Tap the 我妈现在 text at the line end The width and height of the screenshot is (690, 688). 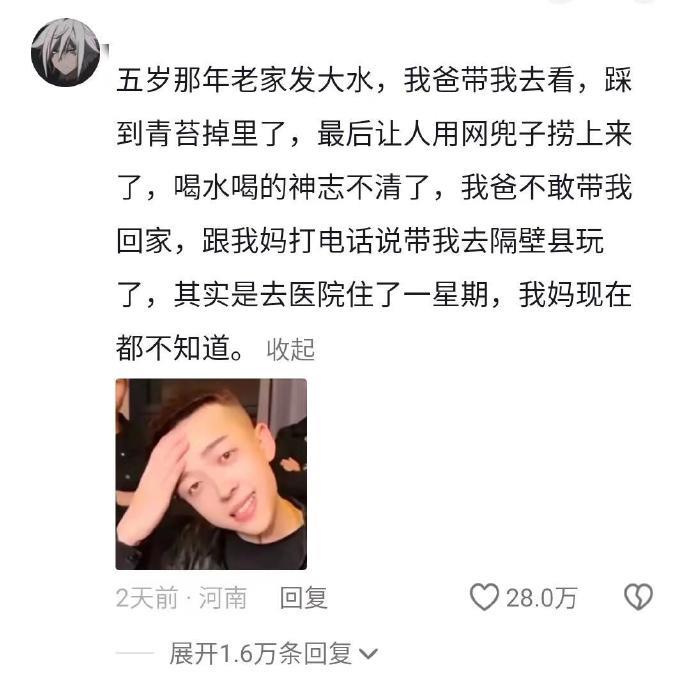[x=576, y=295]
